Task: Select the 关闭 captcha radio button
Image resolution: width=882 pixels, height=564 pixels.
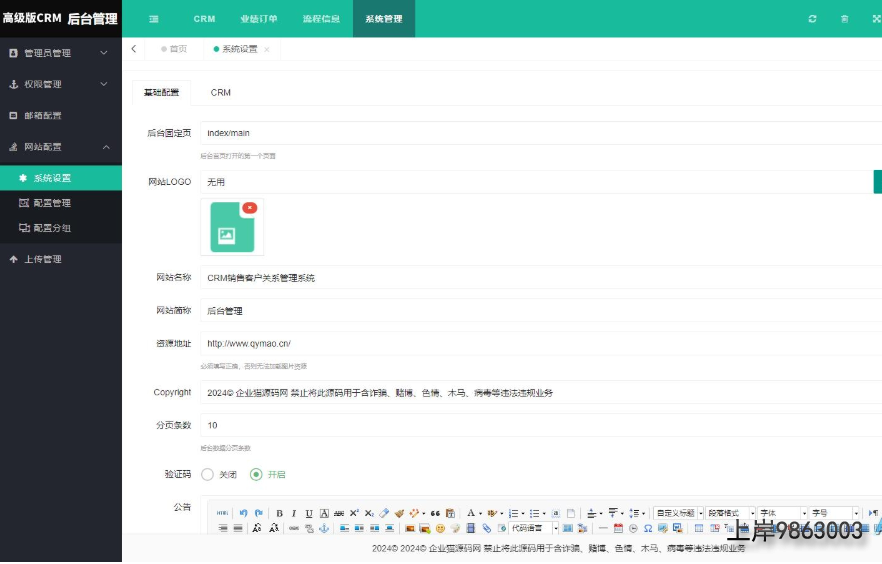Action: tap(208, 474)
